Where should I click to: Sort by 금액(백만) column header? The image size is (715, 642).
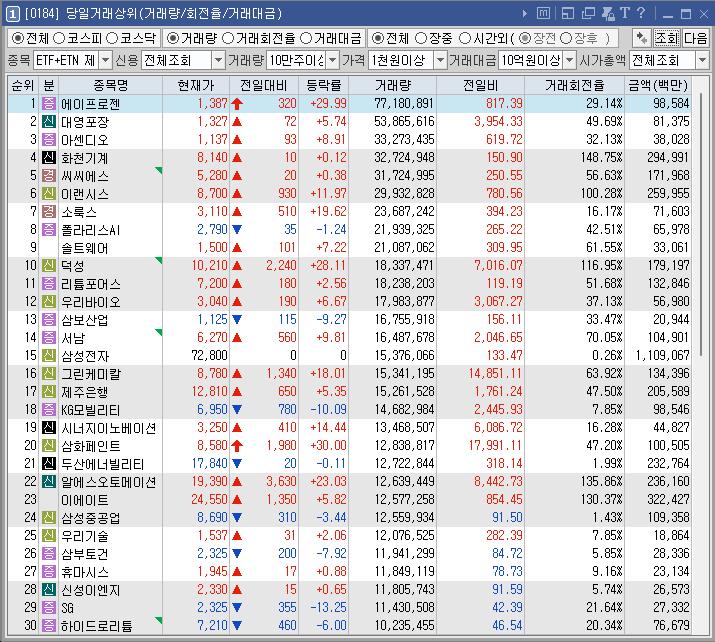tap(658, 85)
